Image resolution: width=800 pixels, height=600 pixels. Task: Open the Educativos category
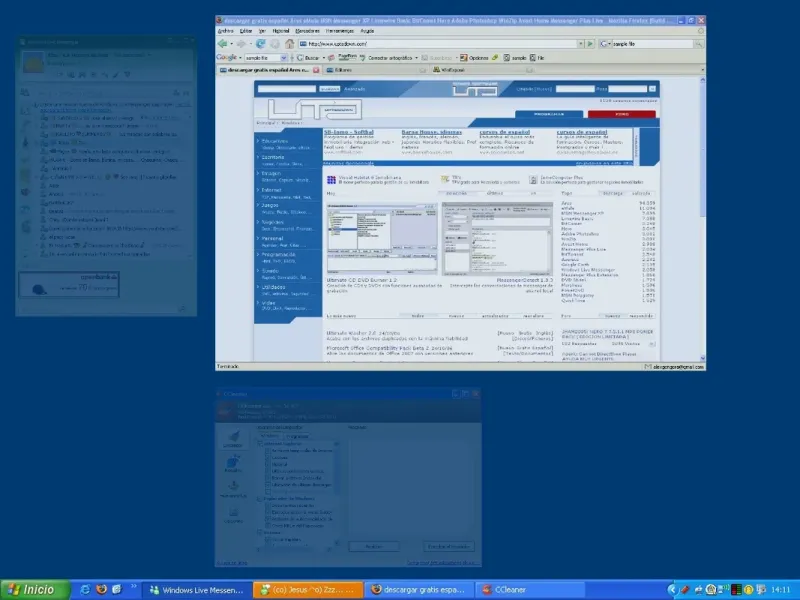tap(275, 141)
